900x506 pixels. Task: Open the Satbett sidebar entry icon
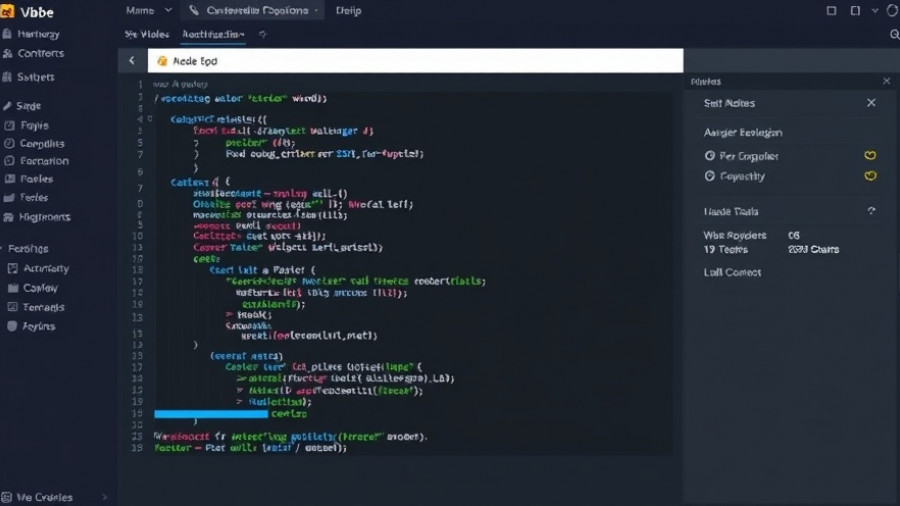[x=7, y=77]
